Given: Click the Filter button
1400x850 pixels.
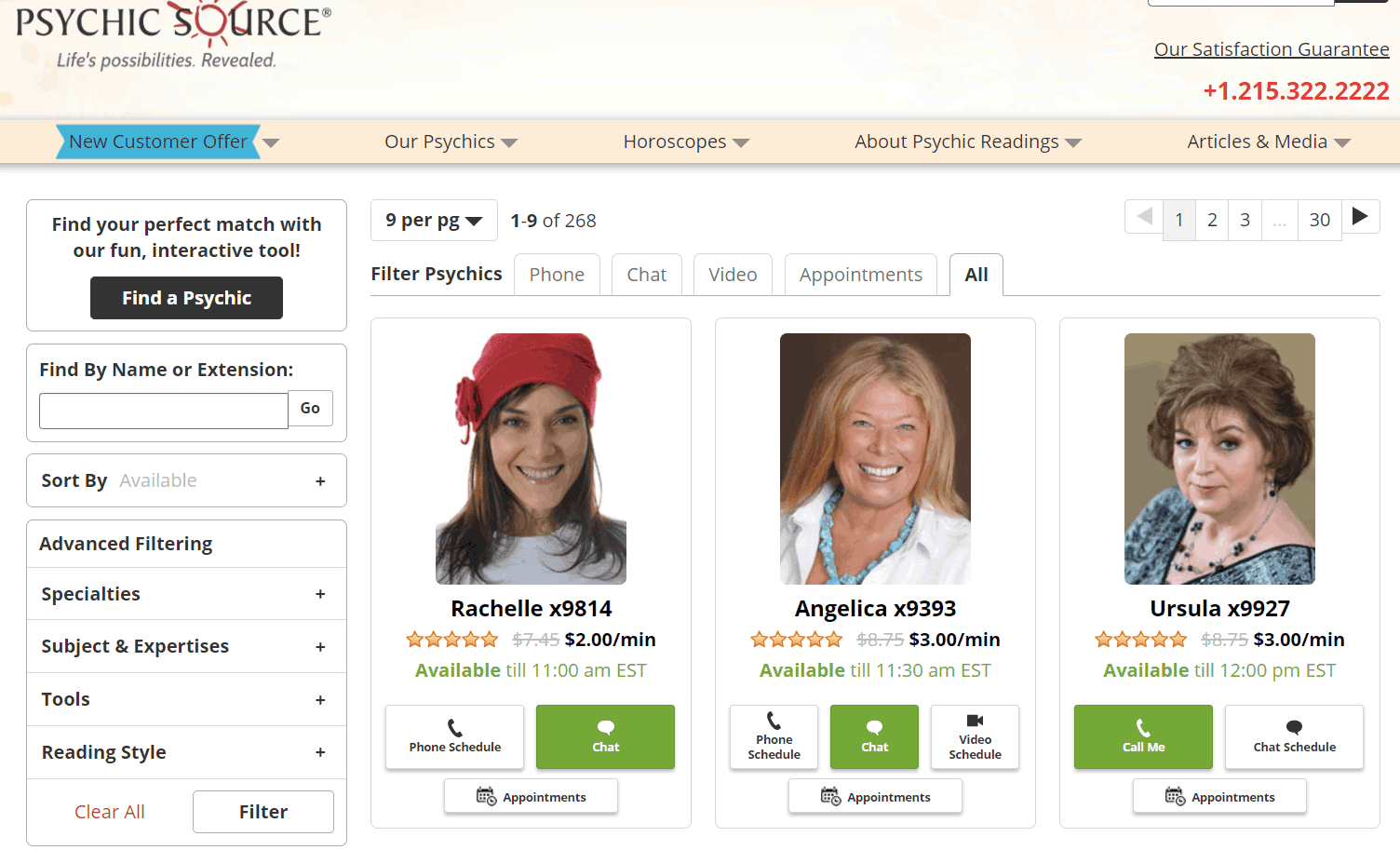Looking at the screenshot, I should pos(263,812).
